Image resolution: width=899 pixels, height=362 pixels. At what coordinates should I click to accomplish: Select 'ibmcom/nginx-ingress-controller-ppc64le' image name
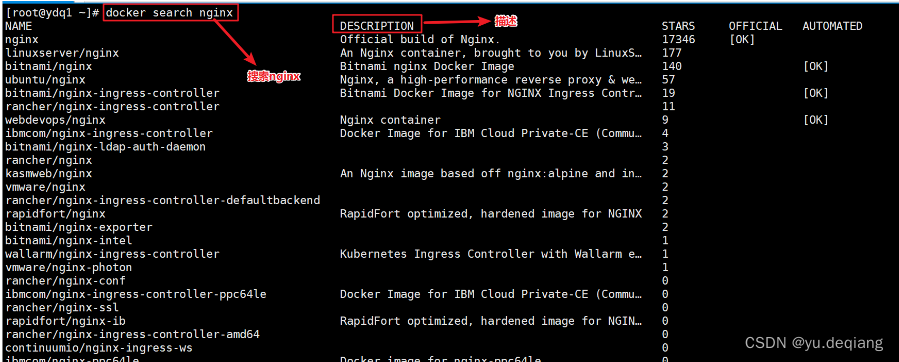(136, 294)
